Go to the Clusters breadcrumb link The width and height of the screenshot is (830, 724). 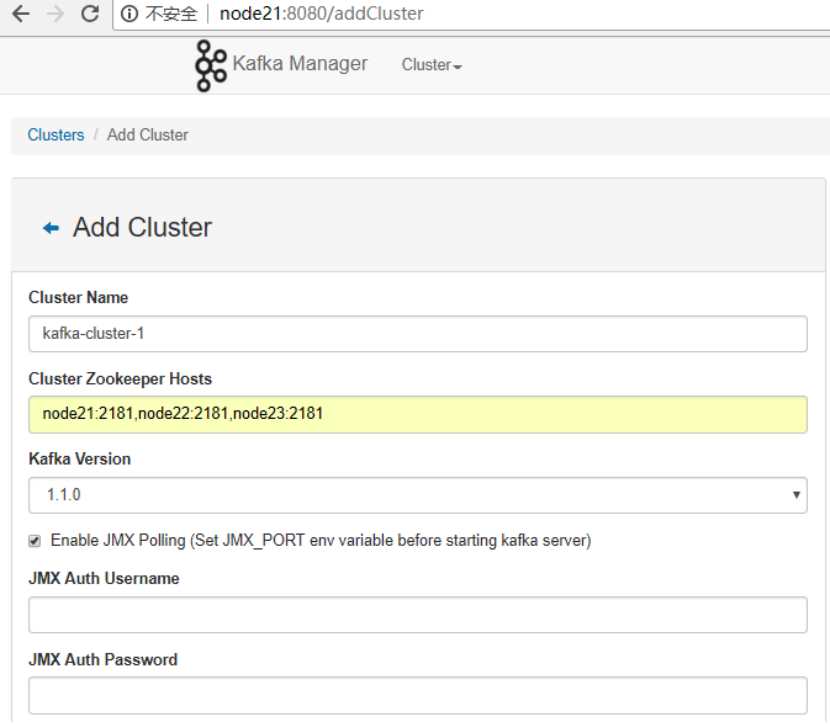tap(56, 135)
